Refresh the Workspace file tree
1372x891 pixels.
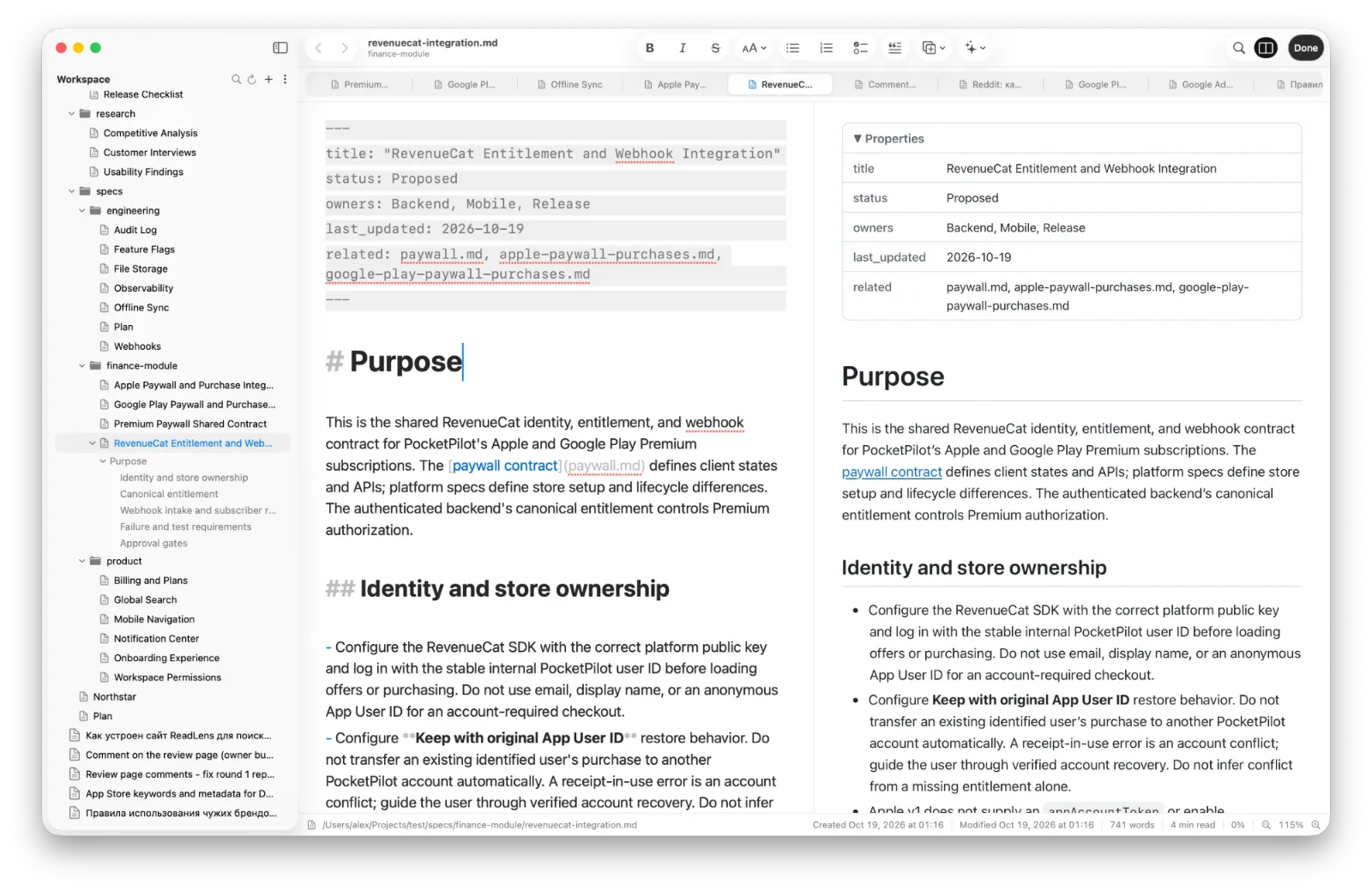(251, 79)
